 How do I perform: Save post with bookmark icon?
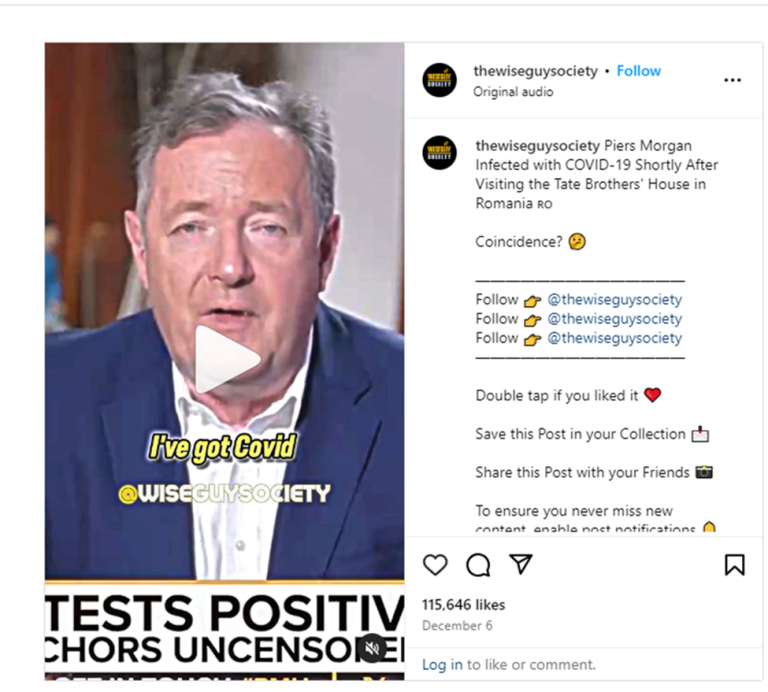(x=735, y=565)
